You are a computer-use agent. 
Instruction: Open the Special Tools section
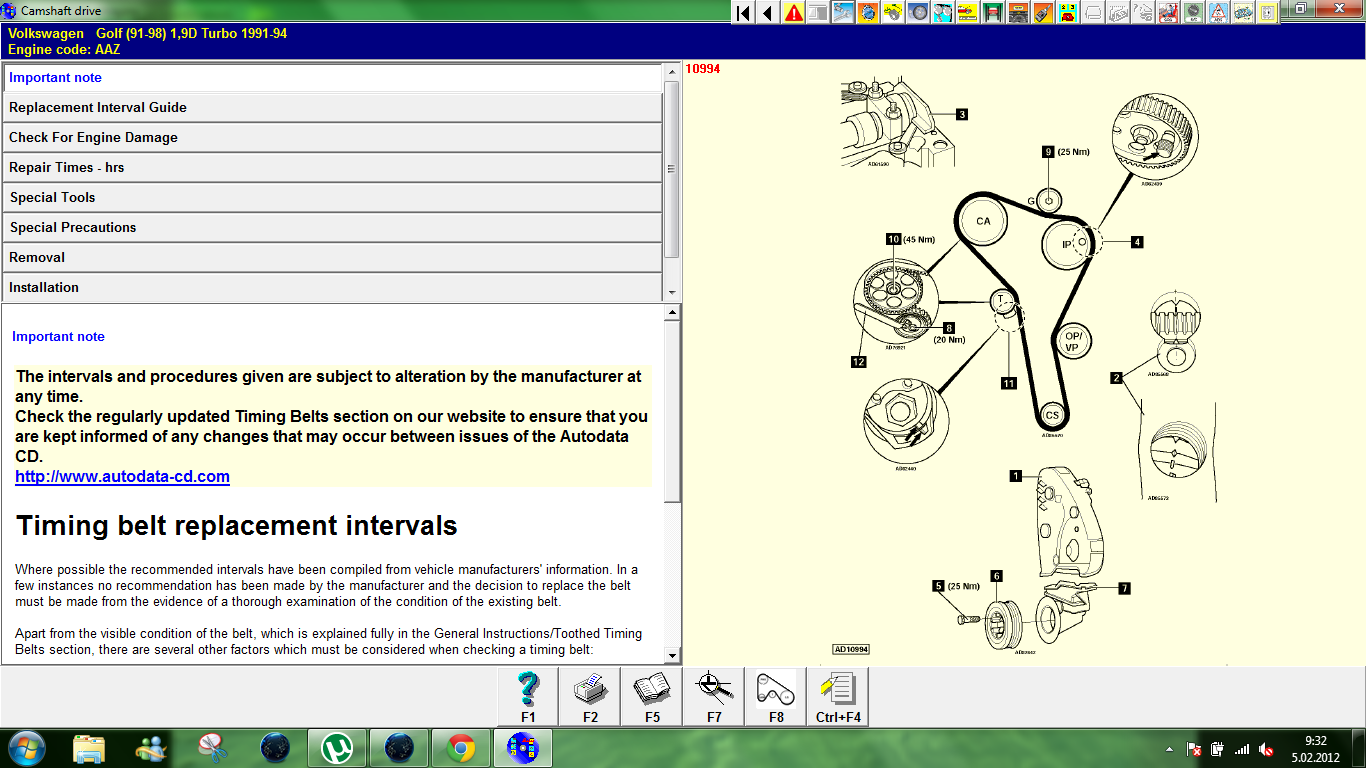(333, 198)
